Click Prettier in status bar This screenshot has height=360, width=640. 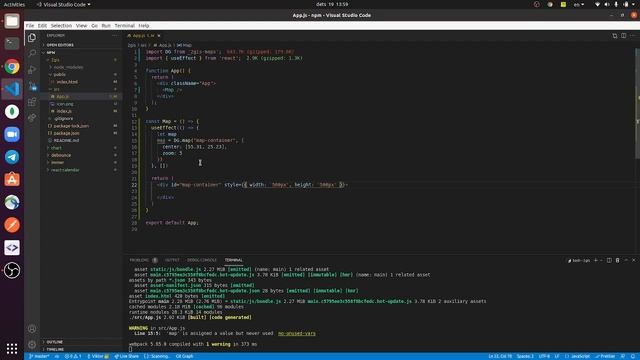[605, 356]
